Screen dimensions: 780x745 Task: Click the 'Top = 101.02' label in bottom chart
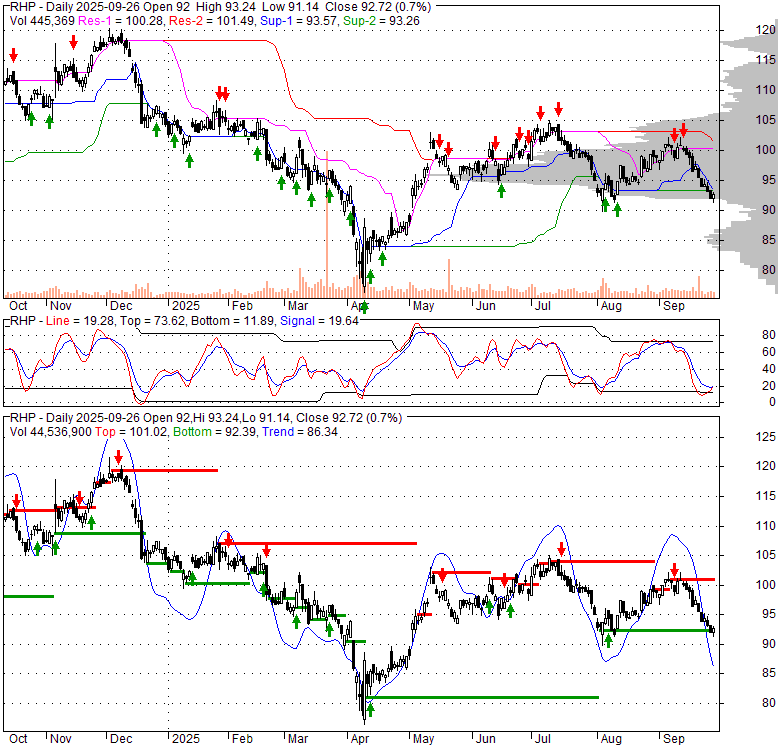point(131,432)
